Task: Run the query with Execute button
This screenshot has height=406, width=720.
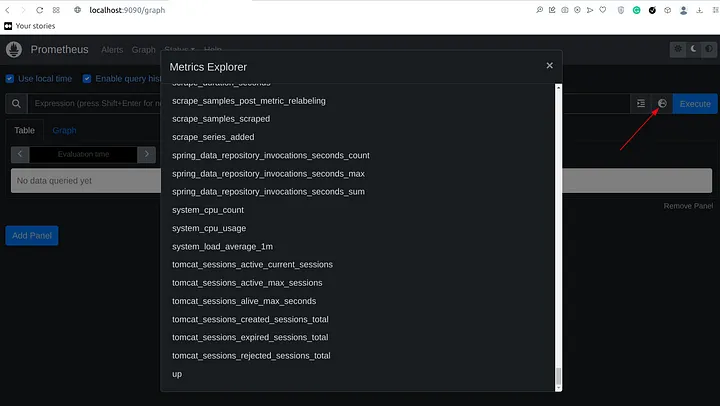Action: pos(695,104)
